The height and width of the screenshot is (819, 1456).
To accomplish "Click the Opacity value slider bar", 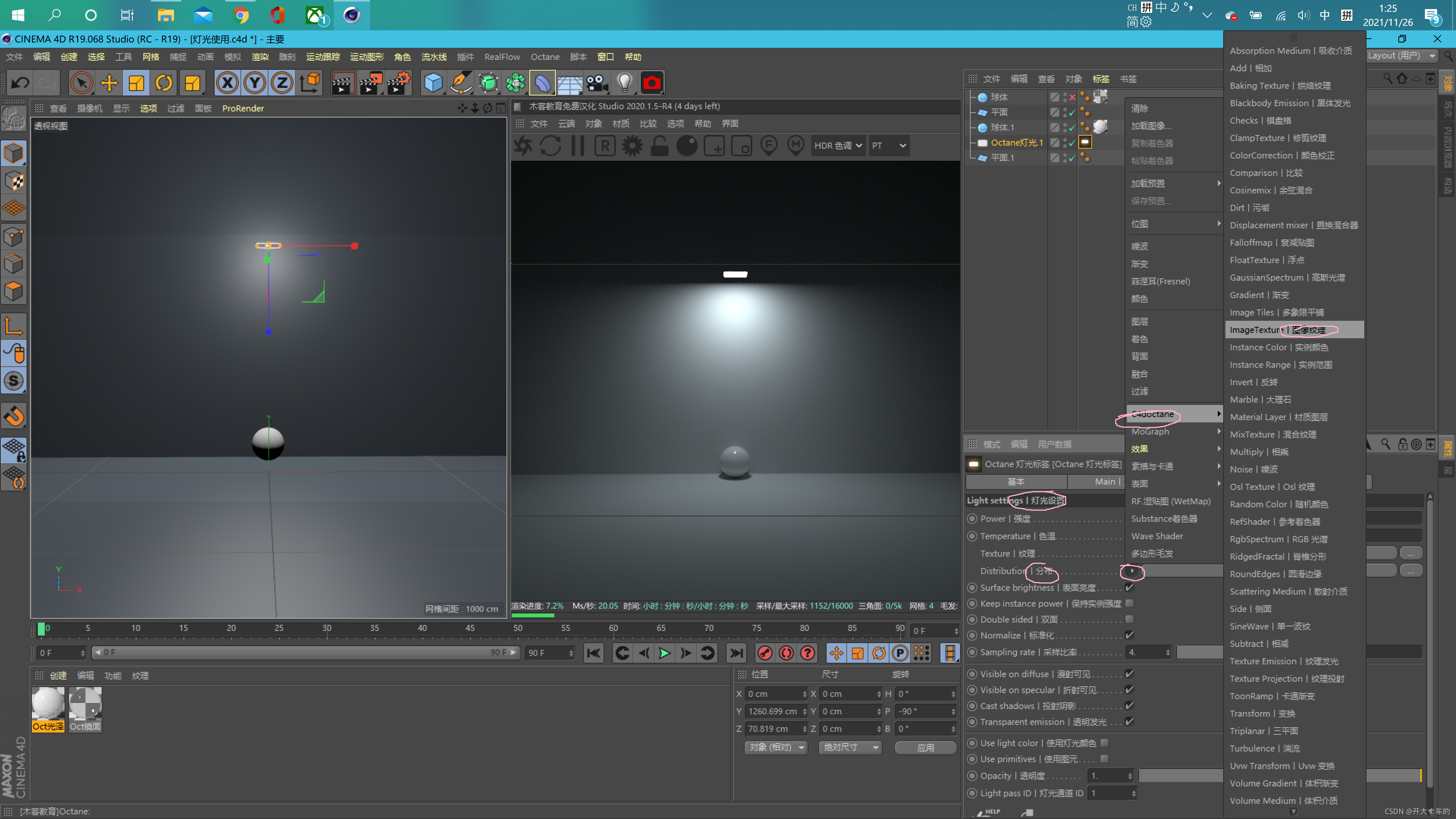I will point(1280,775).
